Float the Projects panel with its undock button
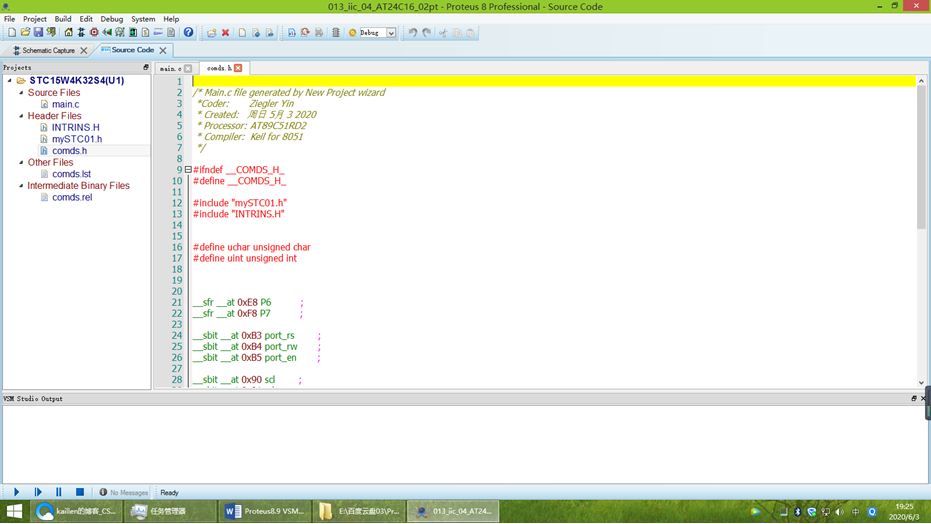Screen dimensions: 931x524 (x=145, y=68)
